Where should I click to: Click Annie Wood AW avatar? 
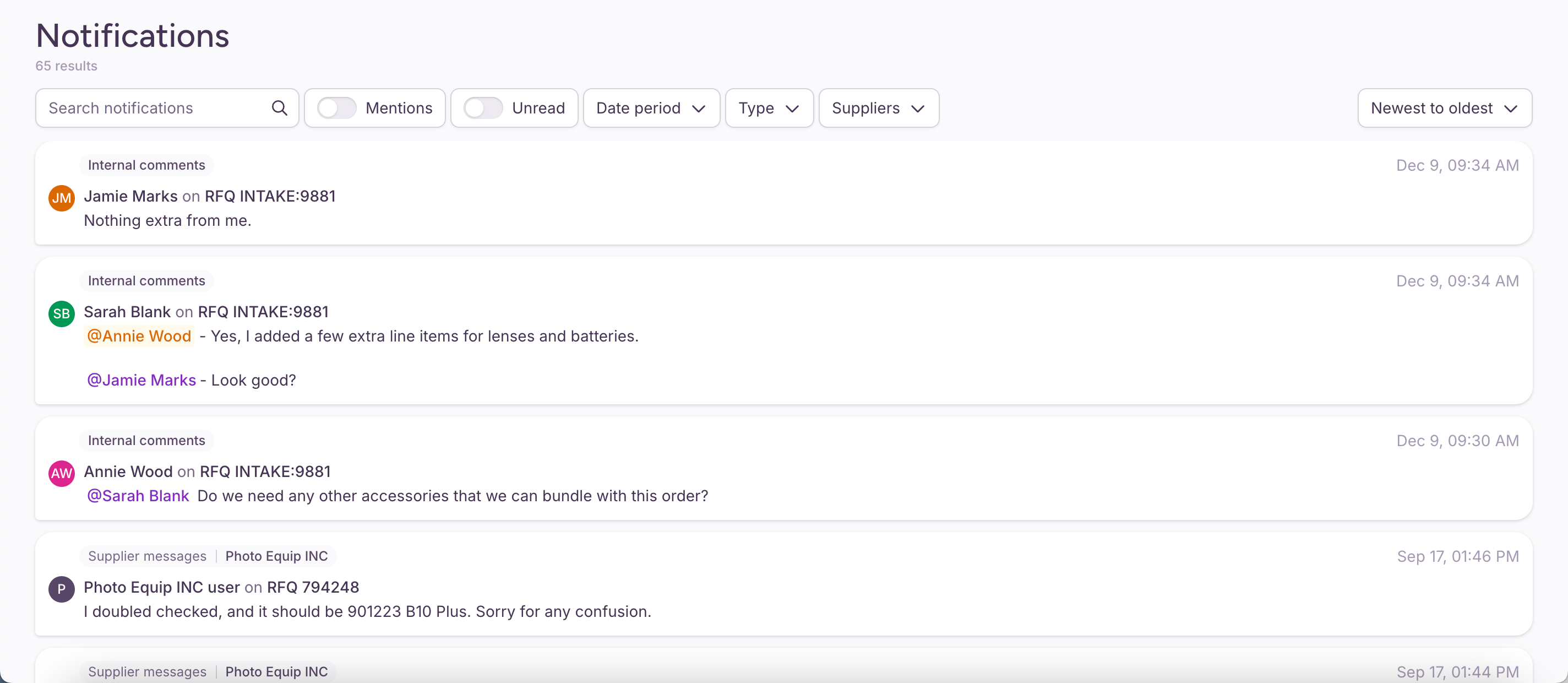pos(62,473)
